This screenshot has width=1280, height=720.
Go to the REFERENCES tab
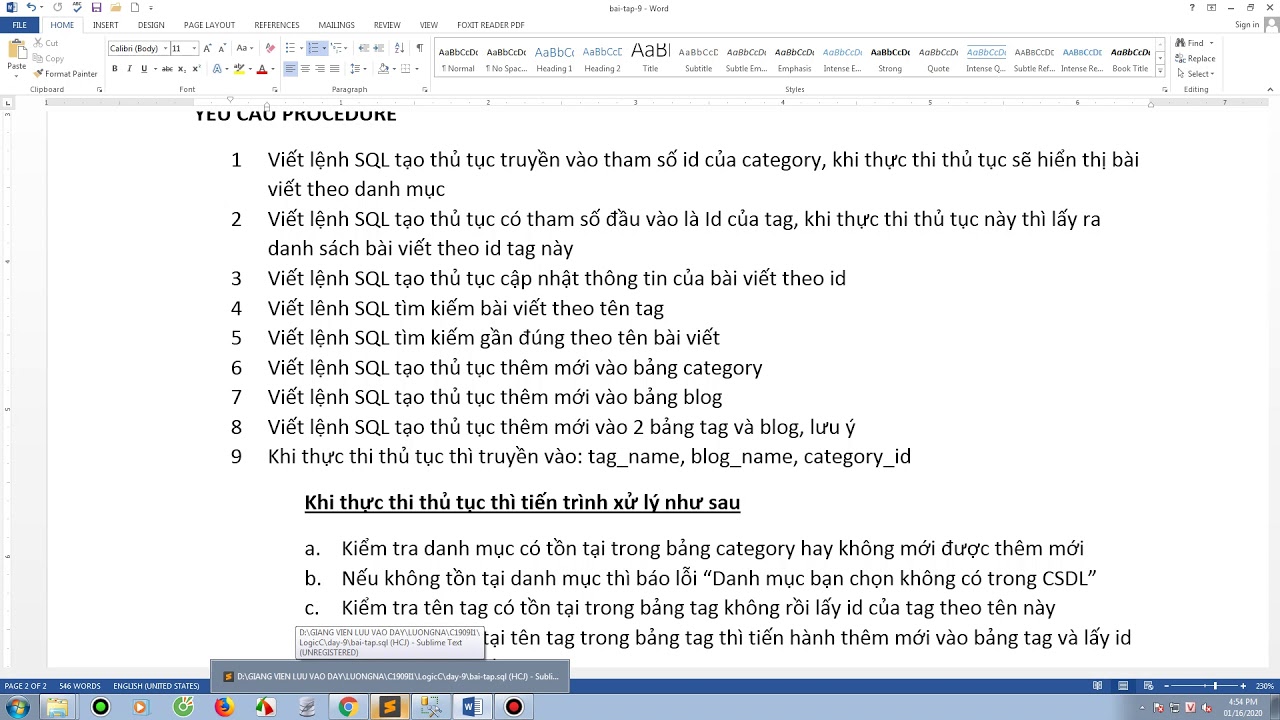(x=277, y=25)
